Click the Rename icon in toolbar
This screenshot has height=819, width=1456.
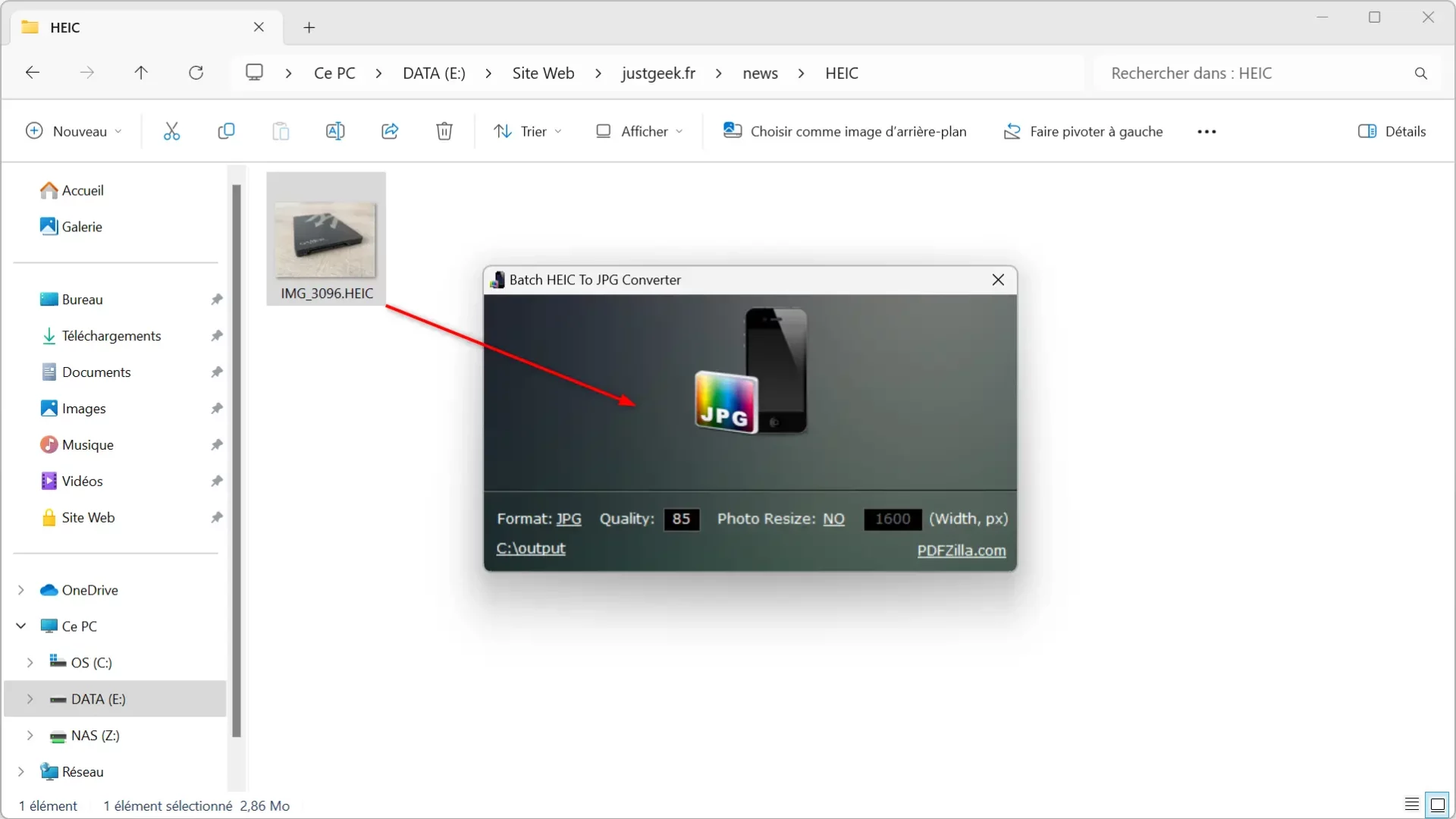[x=335, y=131]
